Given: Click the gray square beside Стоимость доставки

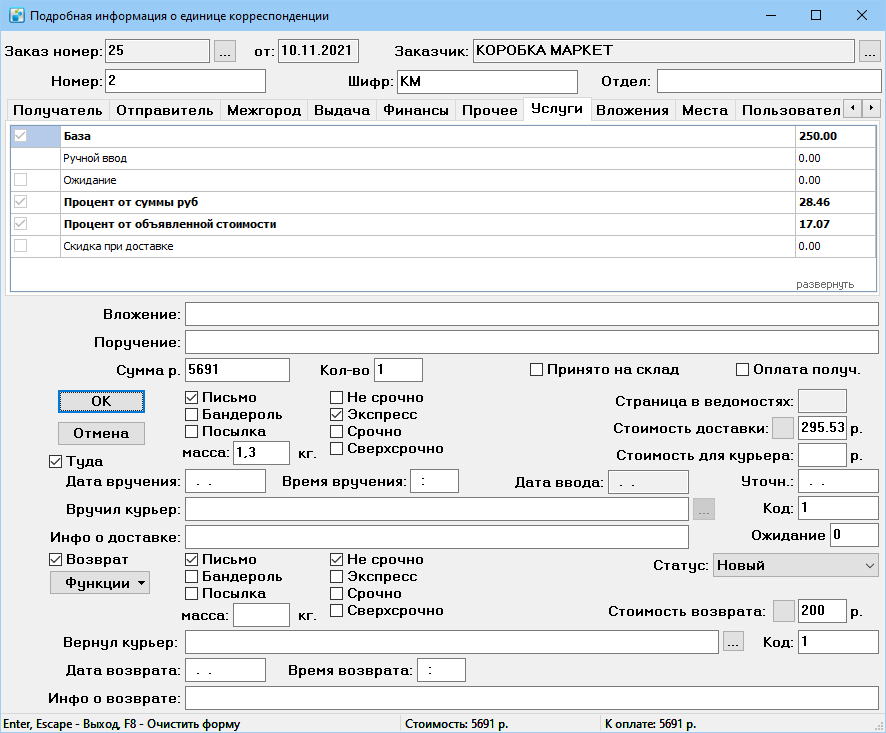Looking at the screenshot, I should [x=783, y=428].
